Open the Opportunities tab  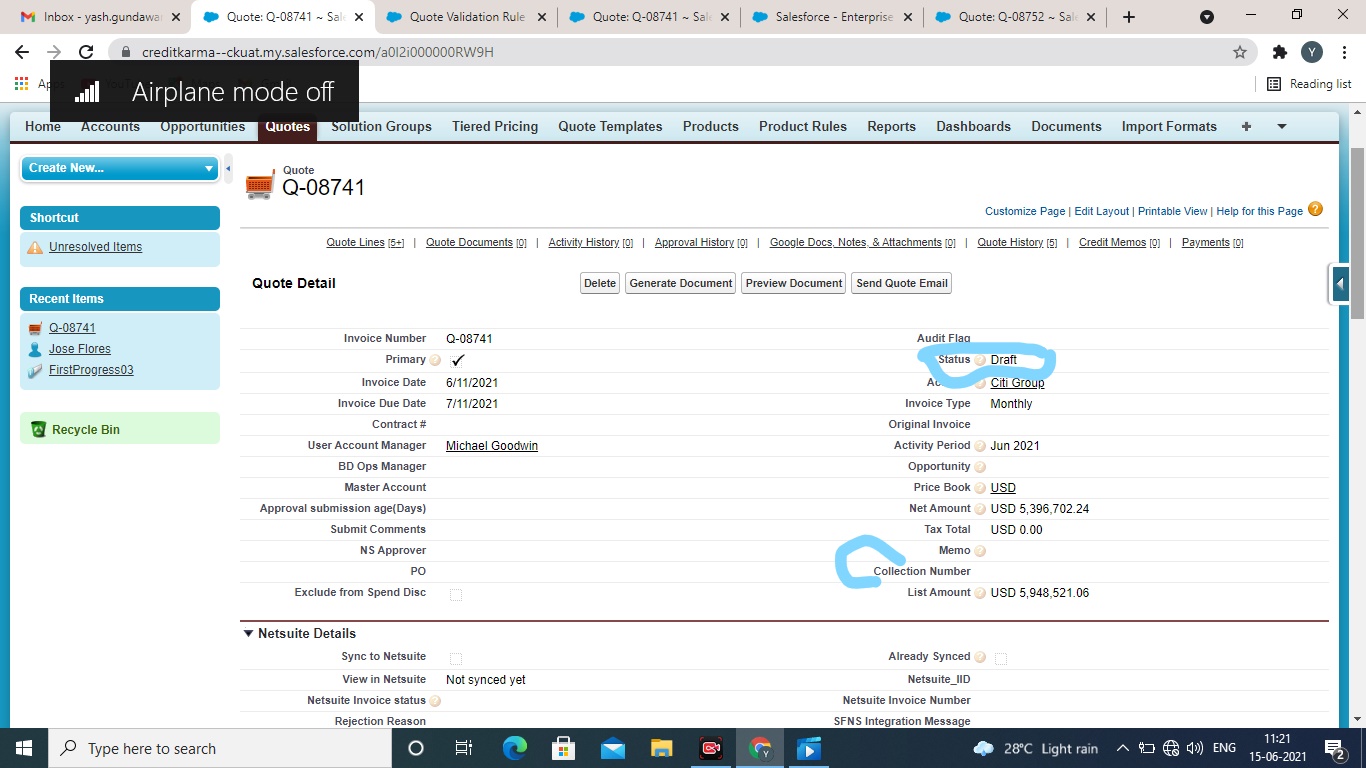tap(203, 127)
